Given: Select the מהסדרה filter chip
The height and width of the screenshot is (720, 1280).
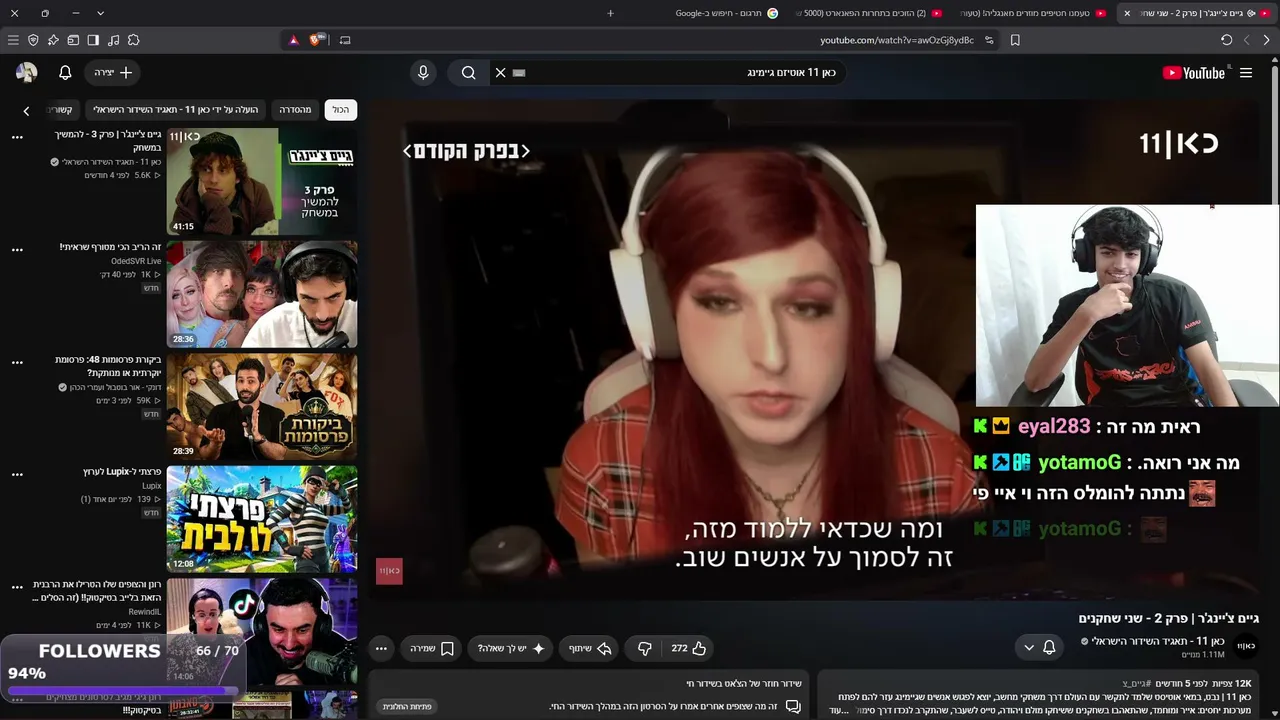Looking at the screenshot, I should (295, 110).
